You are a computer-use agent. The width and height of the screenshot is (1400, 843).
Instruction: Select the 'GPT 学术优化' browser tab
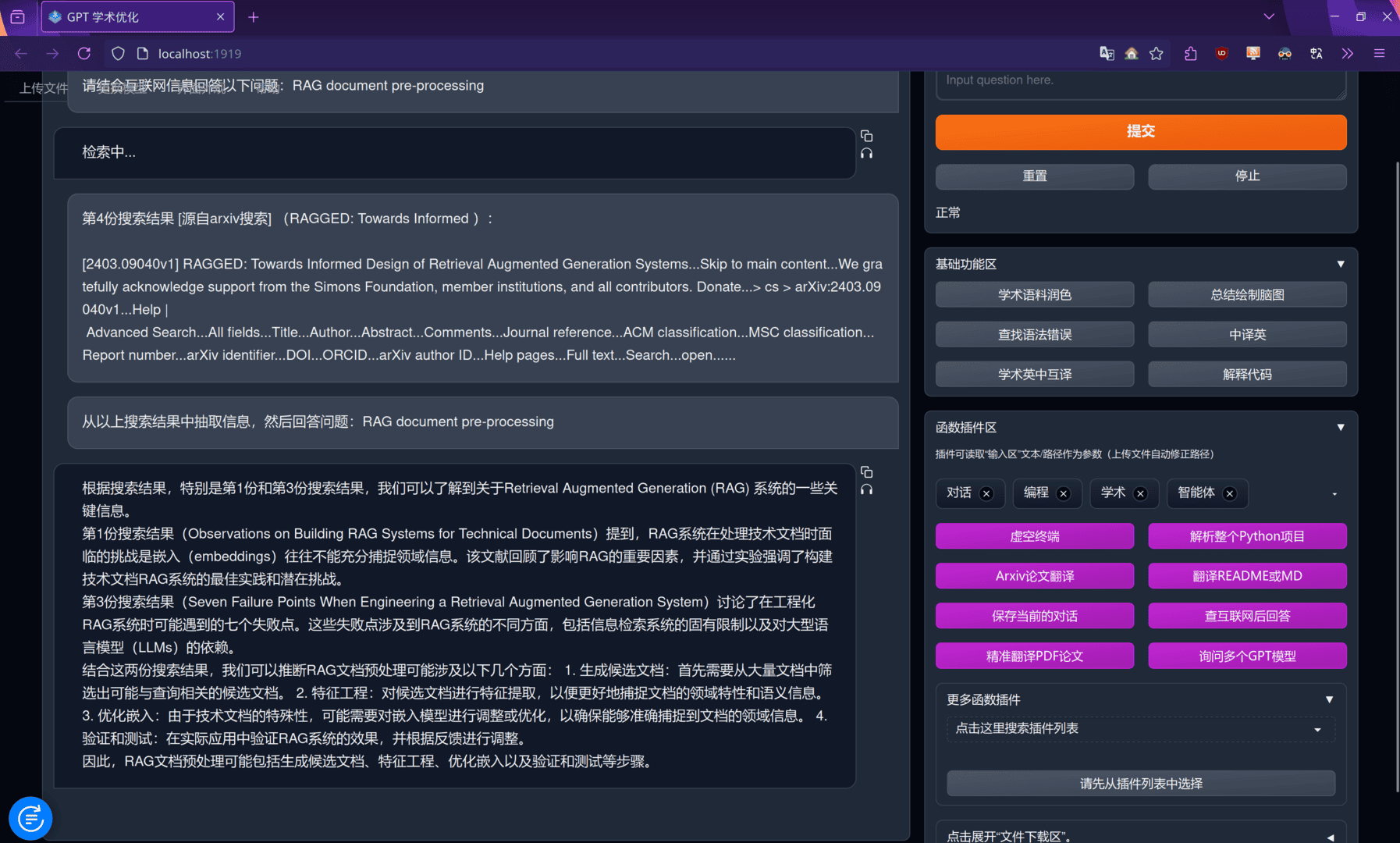click(x=137, y=17)
